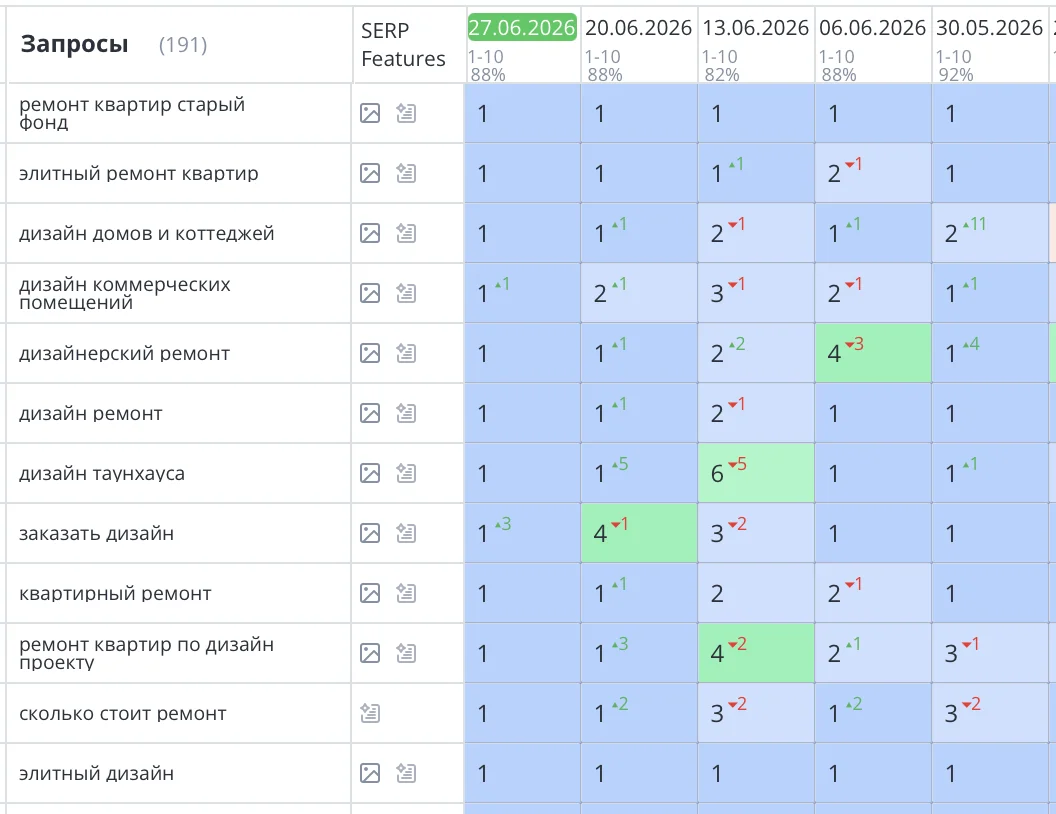Screen dimensions: 1056x814
Task: Click green position 4 cell for 'заказать дизайн'
Action: tap(639, 533)
